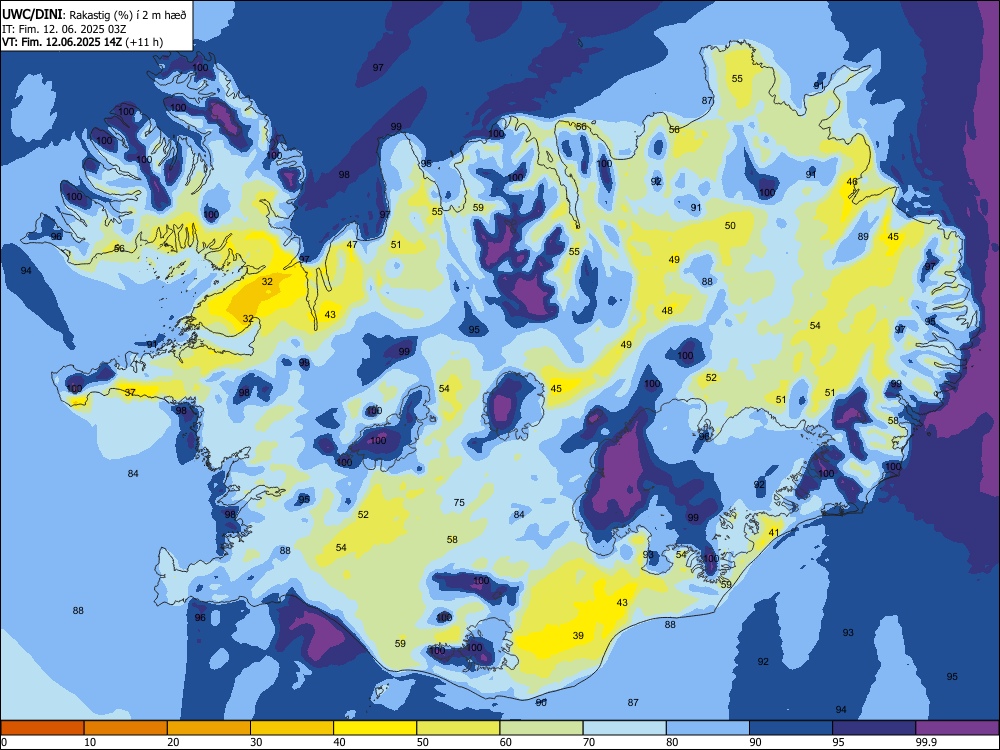The width and height of the screenshot is (1000, 750).
Task: Click the humidity value '75' on the map
Action: (459, 503)
